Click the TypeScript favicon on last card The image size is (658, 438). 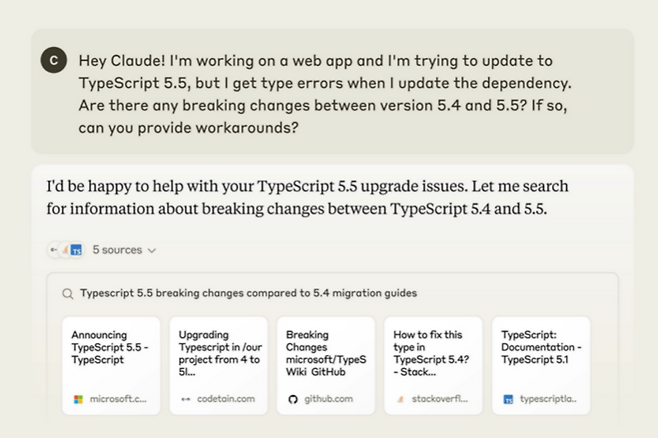[508, 398]
